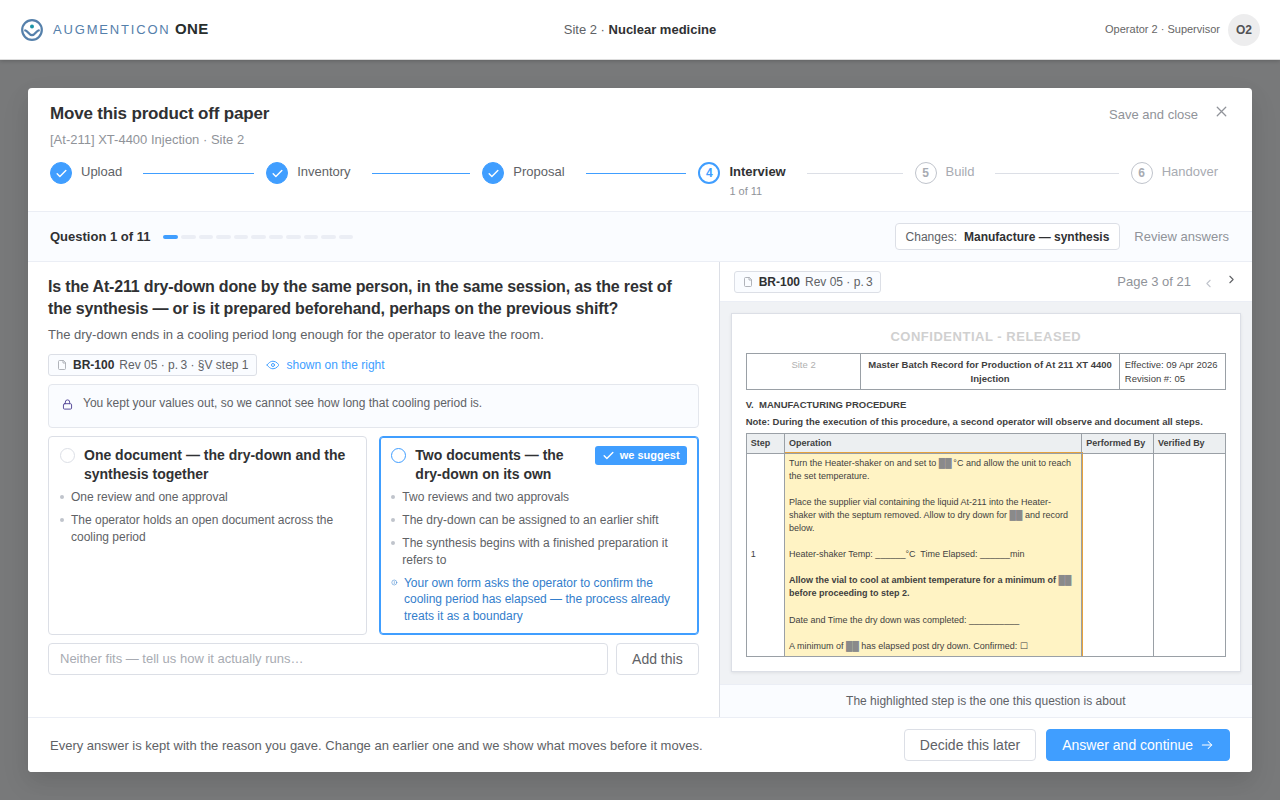
Task: Click Save and close
Action: click(x=1153, y=115)
